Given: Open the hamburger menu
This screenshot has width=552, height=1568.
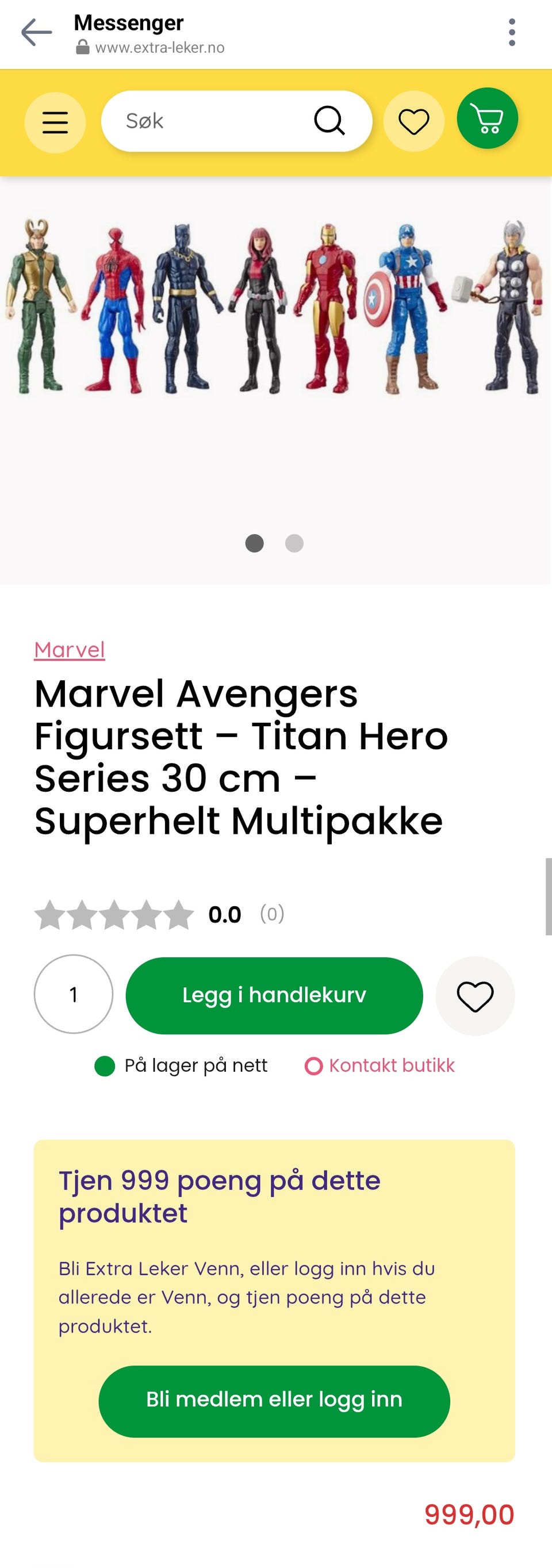Looking at the screenshot, I should tap(55, 122).
